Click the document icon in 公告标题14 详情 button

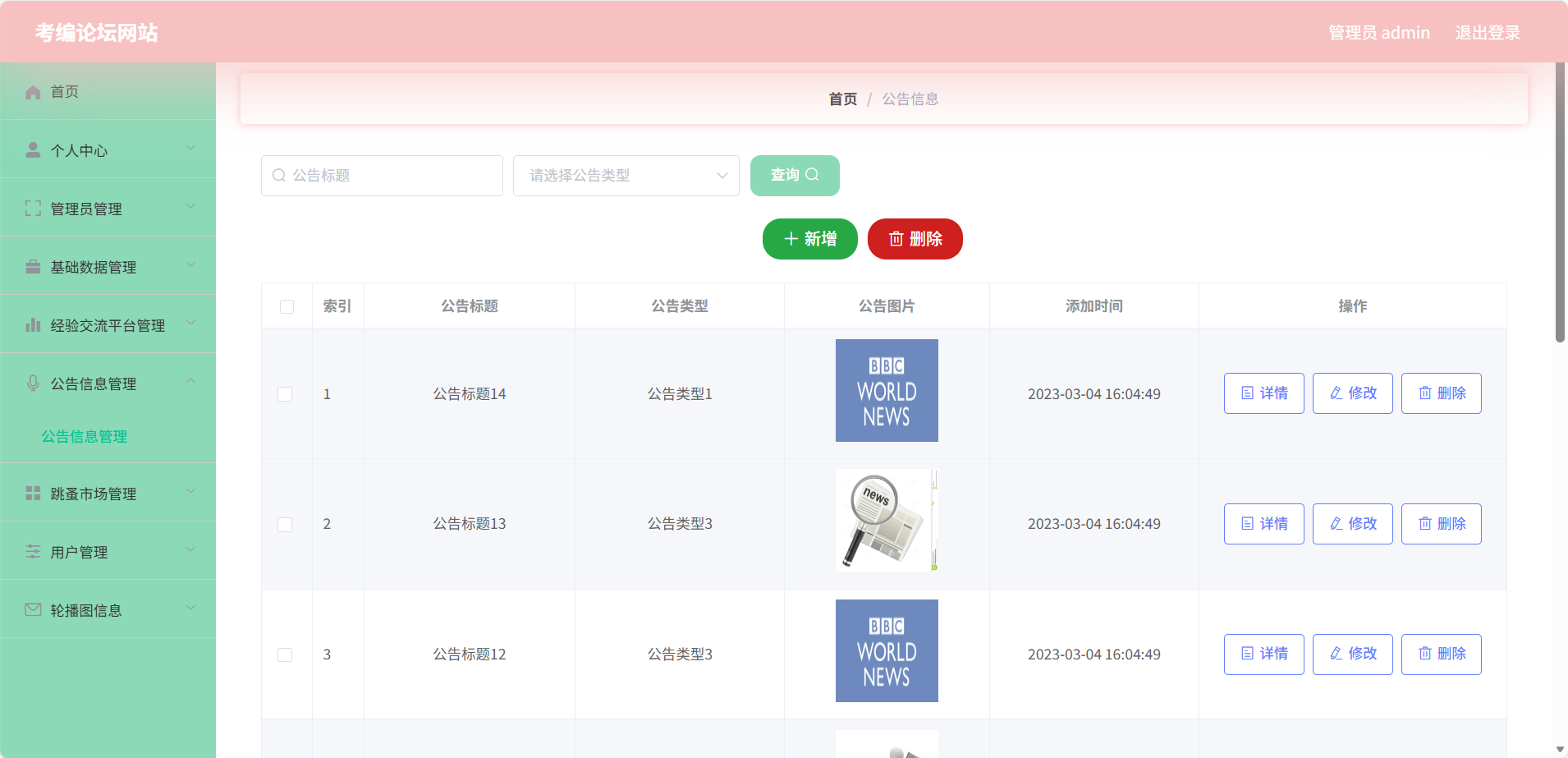point(1248,393)
